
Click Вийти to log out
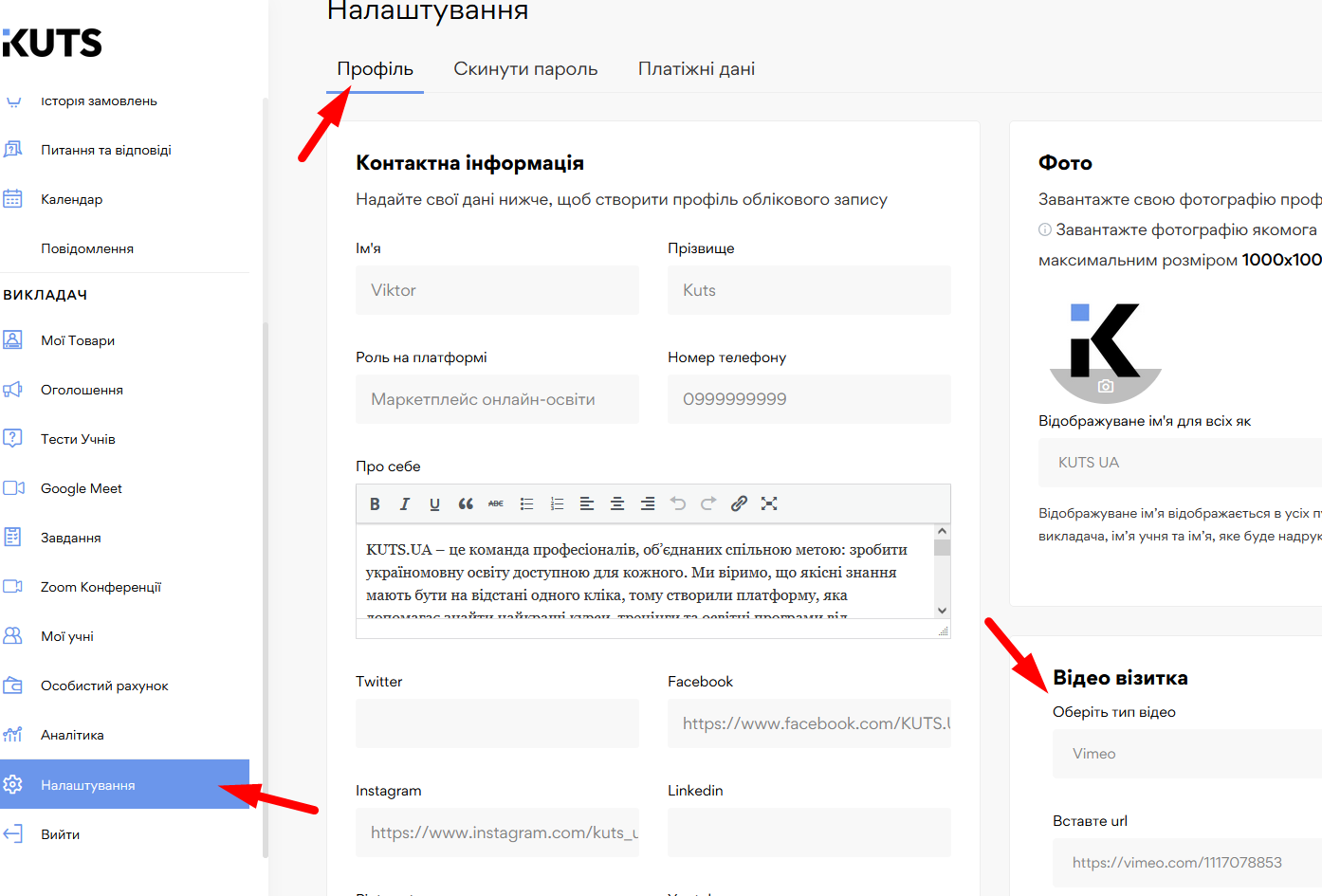tap(60, 834)
